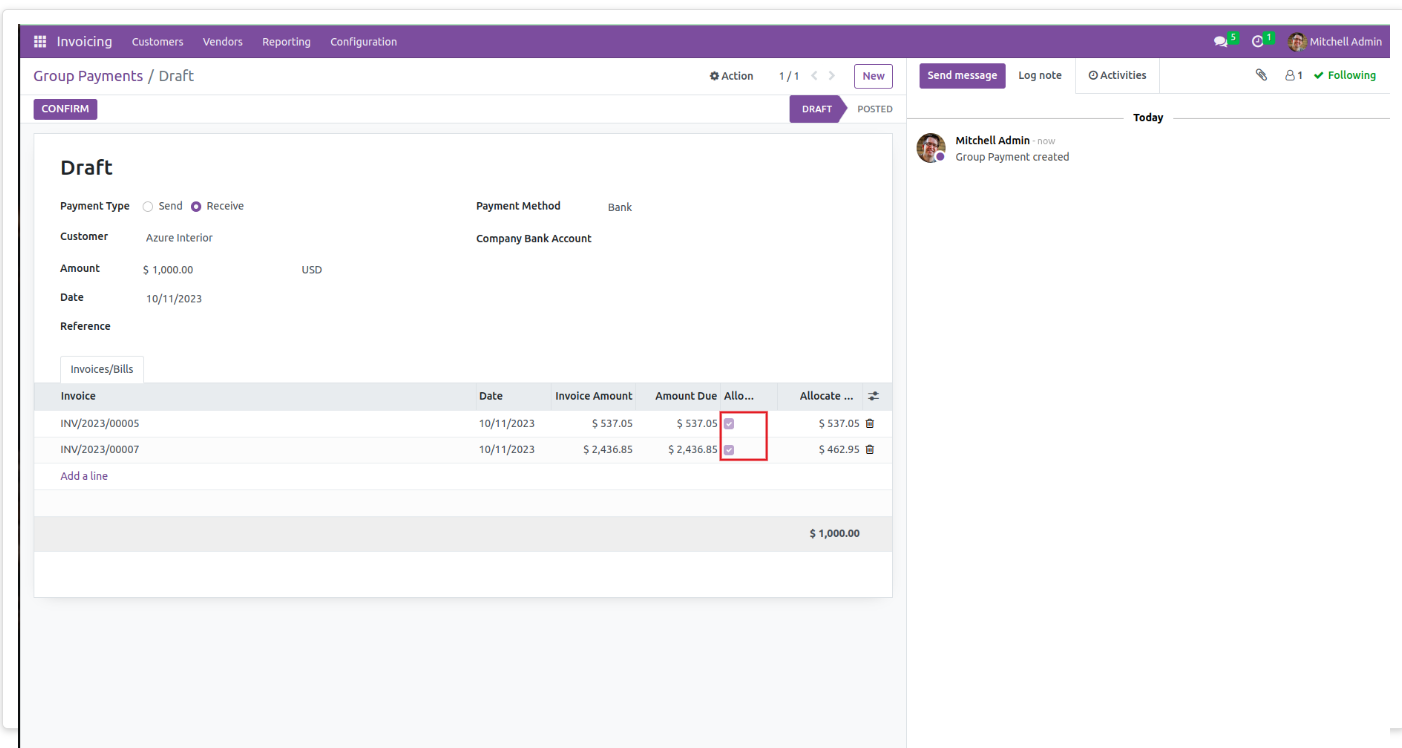The width and height of the screenshot is (1402, 748).
Task: Open the Configuration menu
Action: tap(364, 42)
